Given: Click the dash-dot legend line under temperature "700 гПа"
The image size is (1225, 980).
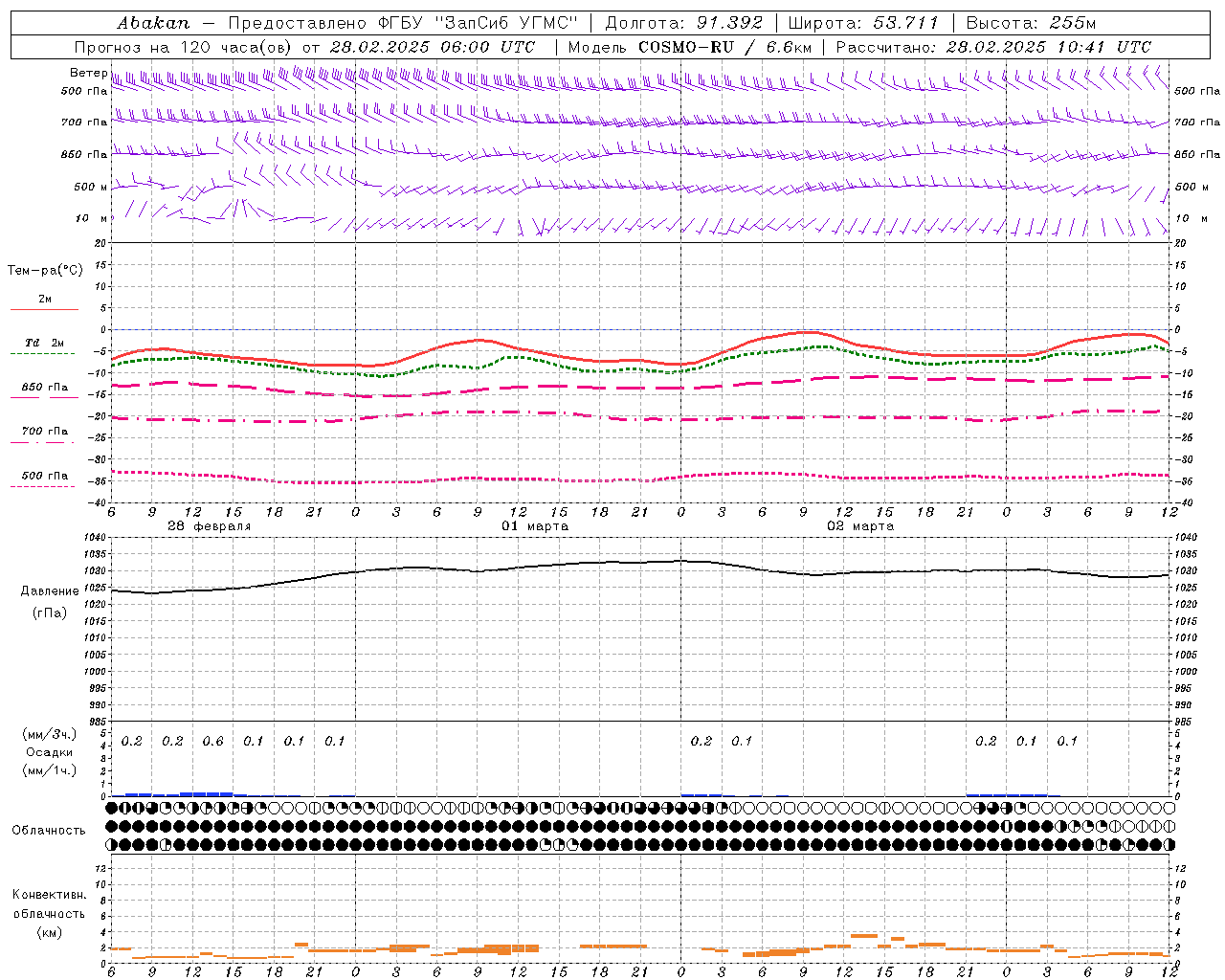Looking at the screenshot, I should 43,442.
